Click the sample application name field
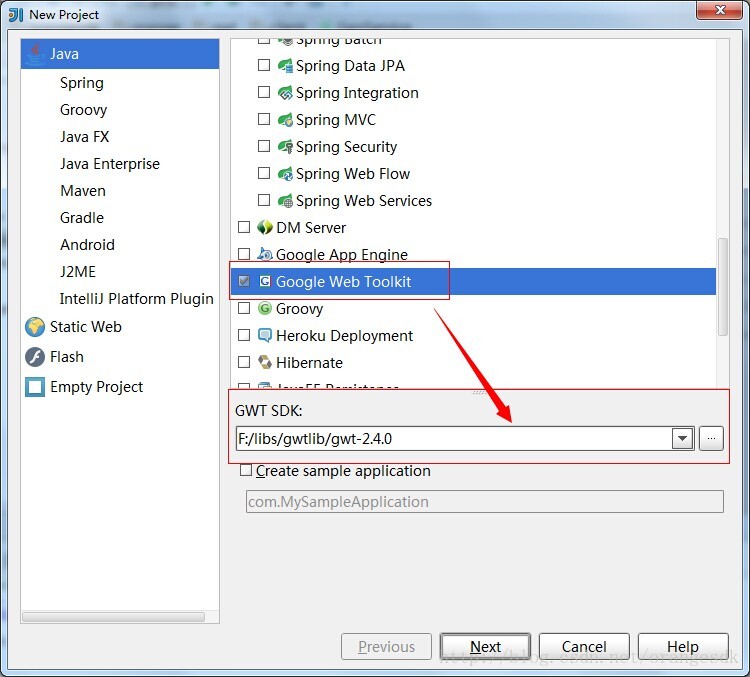Screen dimensions: 750x677 pos(485,501)
